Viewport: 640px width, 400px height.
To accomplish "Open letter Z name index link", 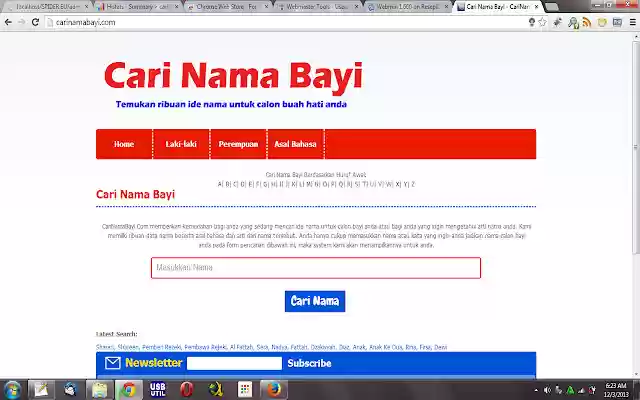I will point(413,184).
